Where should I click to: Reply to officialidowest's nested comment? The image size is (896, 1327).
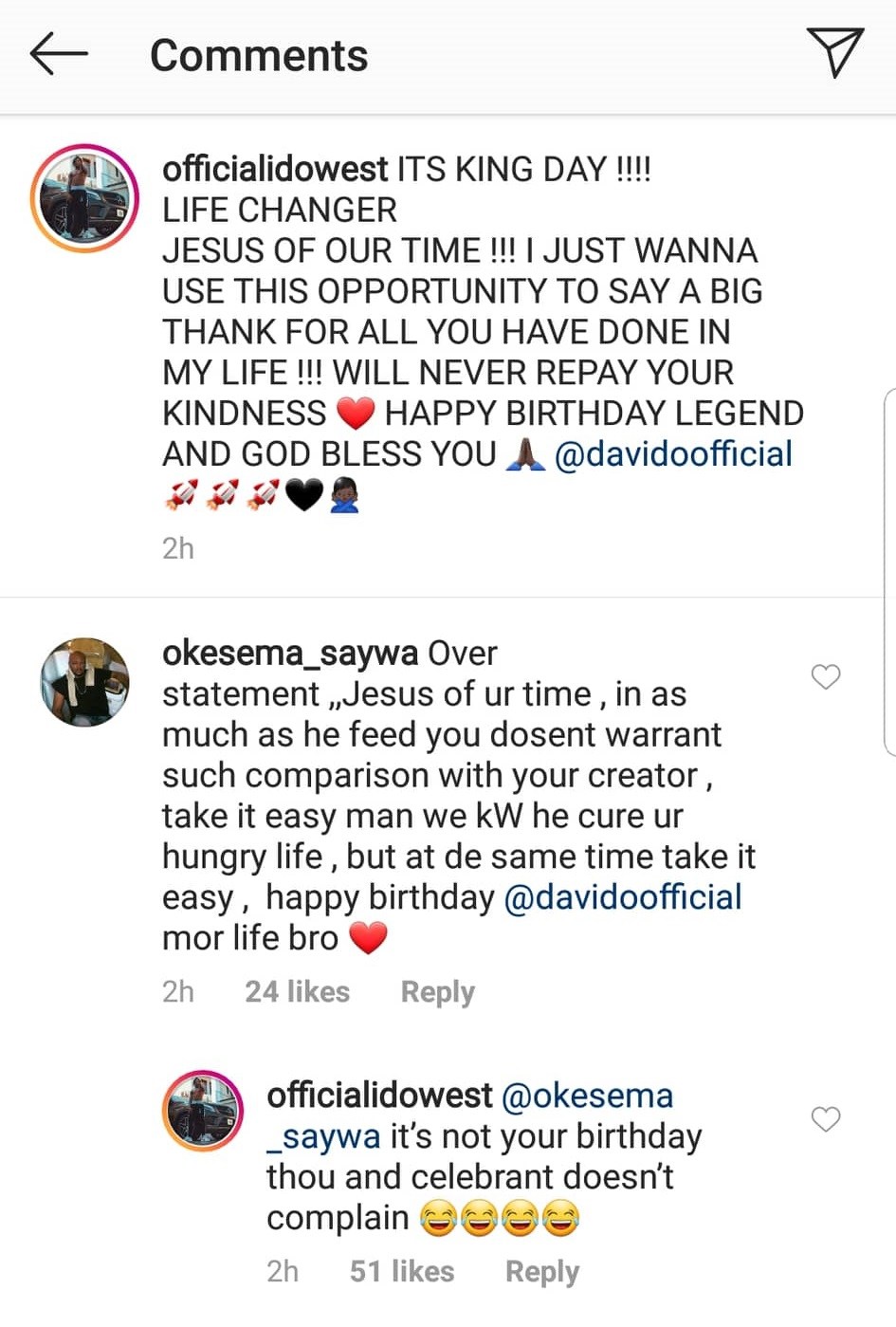[x=541, y=1272]
